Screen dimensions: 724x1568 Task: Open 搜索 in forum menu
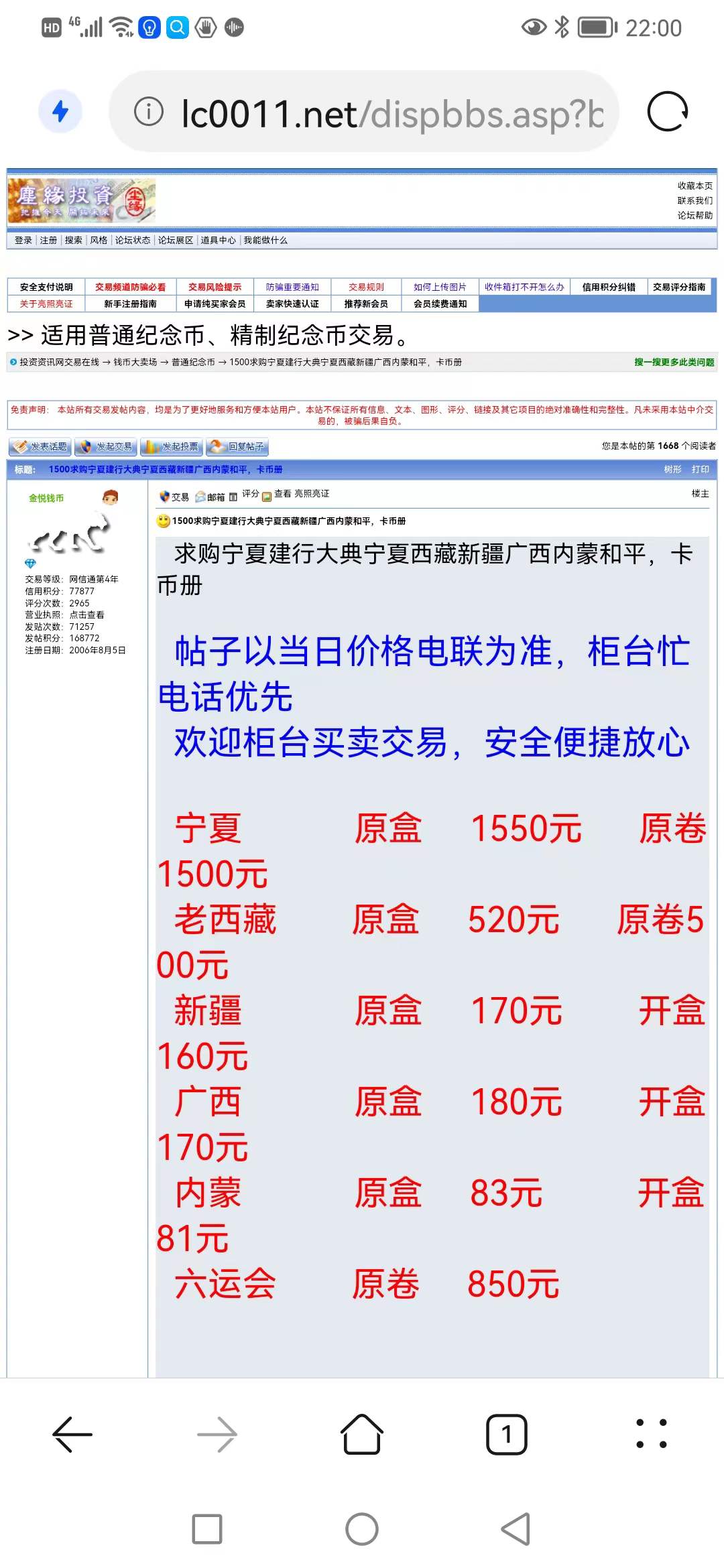pyautogui.click(x=74, y=240)
